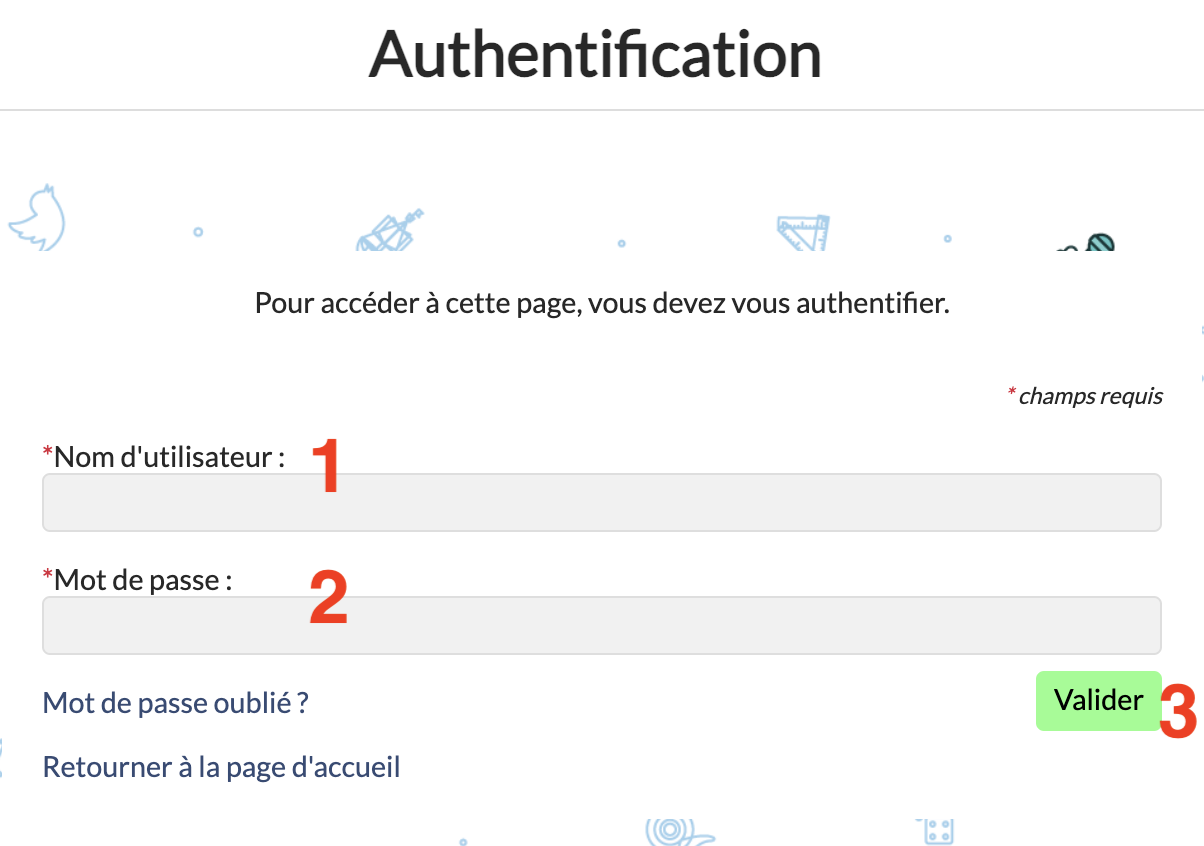1204x846 pixels.
Task: Click the Nom d'utilisateur label
Action: pos(169,457)
